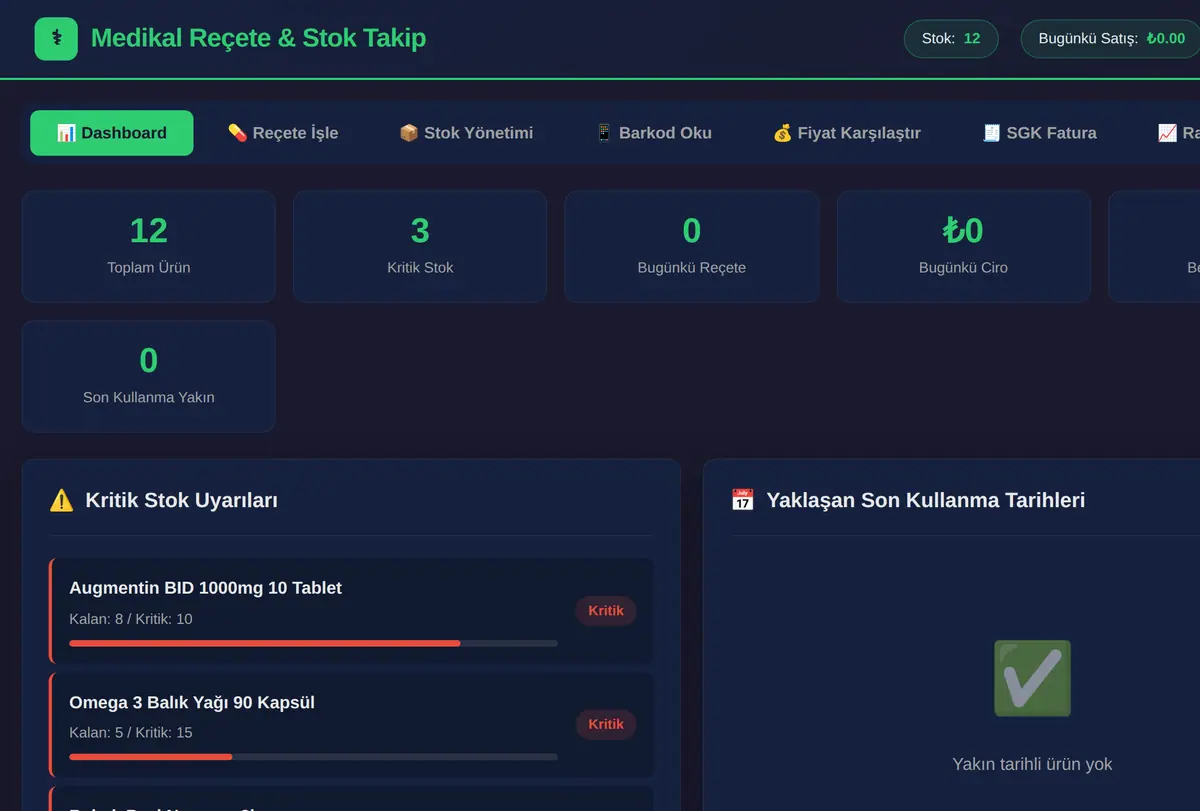Click Augmentin BID 1000mg 10 Tablet item

352,610
